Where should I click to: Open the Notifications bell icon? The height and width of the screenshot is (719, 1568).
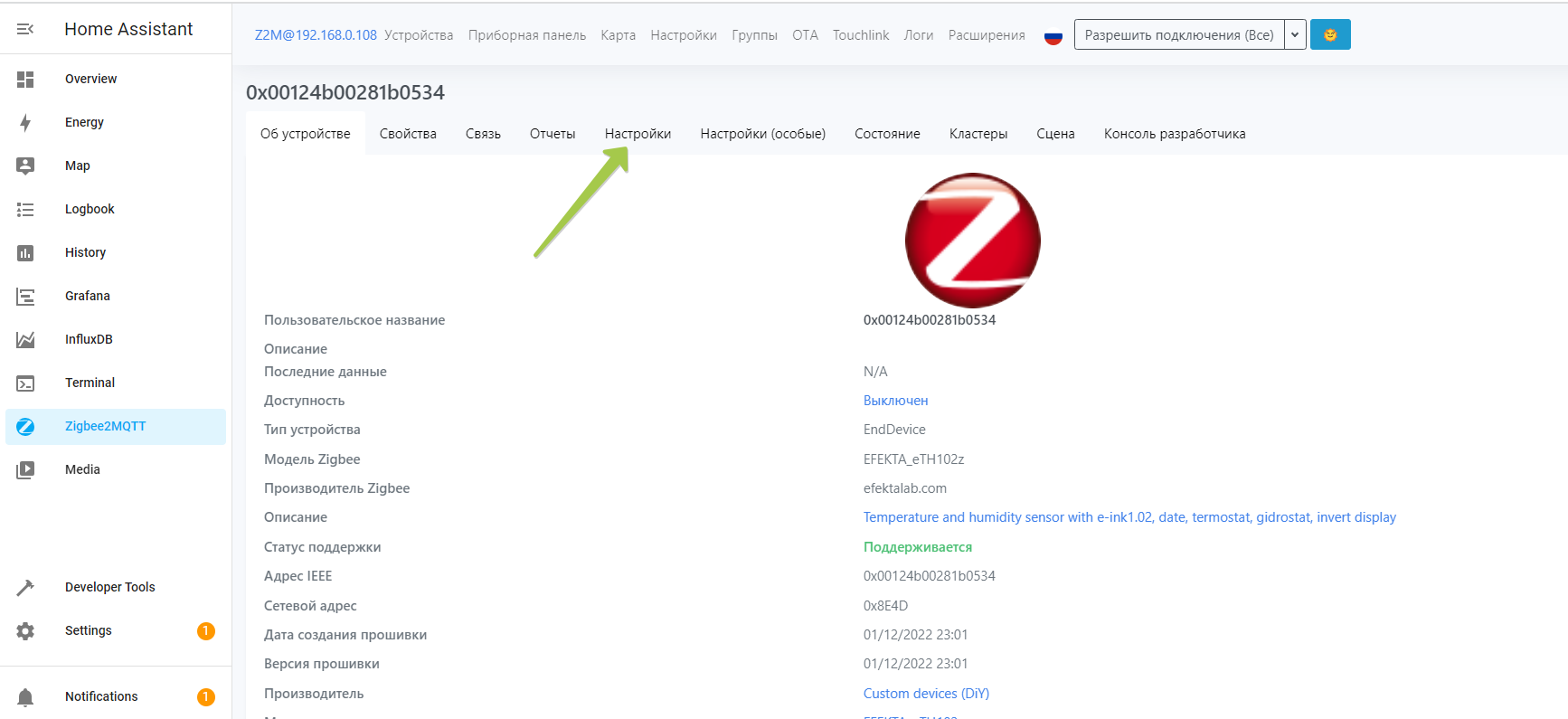tap(25, 696)
